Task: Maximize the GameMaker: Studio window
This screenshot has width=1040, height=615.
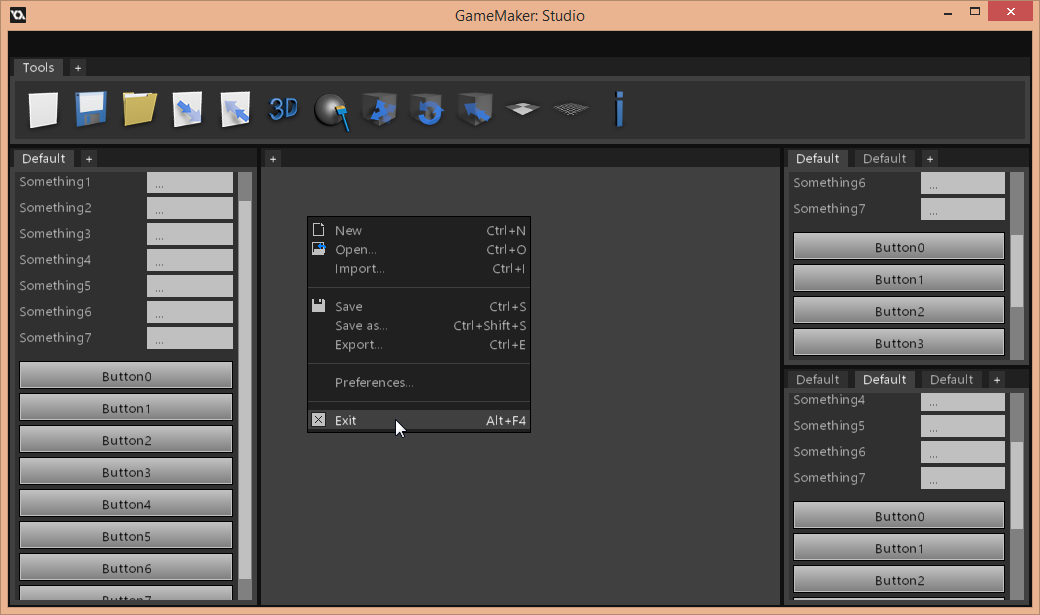Action: pyautogui.click(x=974, y=11)
